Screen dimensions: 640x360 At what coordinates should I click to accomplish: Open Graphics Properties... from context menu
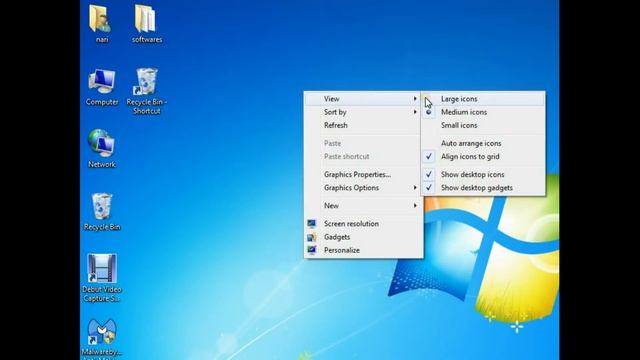[x=363, y=174]
